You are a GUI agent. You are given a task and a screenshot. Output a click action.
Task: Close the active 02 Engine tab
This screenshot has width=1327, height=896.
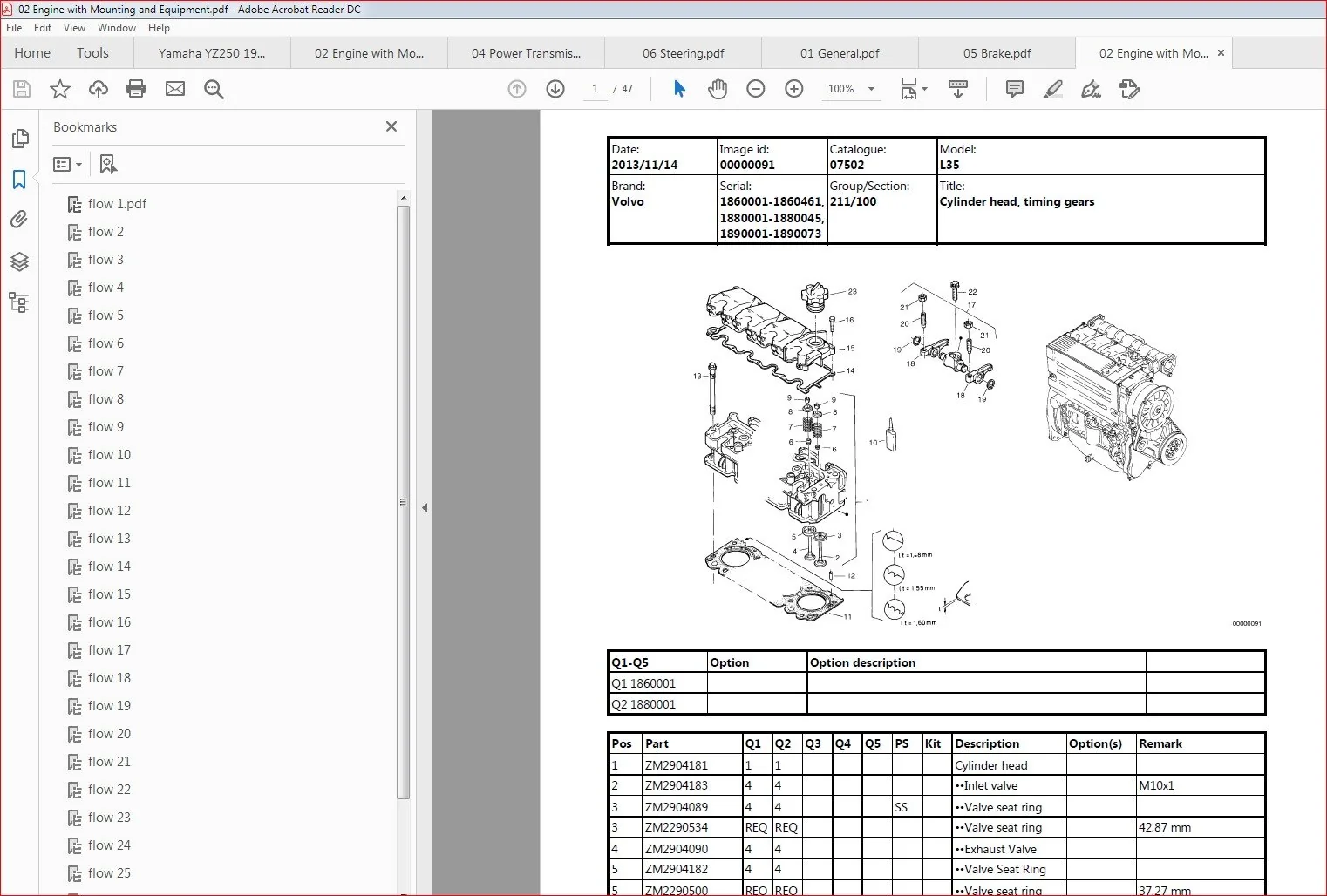click(1221, 53)
